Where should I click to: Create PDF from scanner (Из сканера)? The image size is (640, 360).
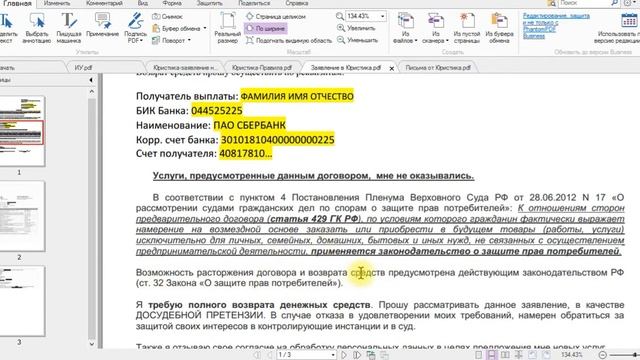coord(436,28)
